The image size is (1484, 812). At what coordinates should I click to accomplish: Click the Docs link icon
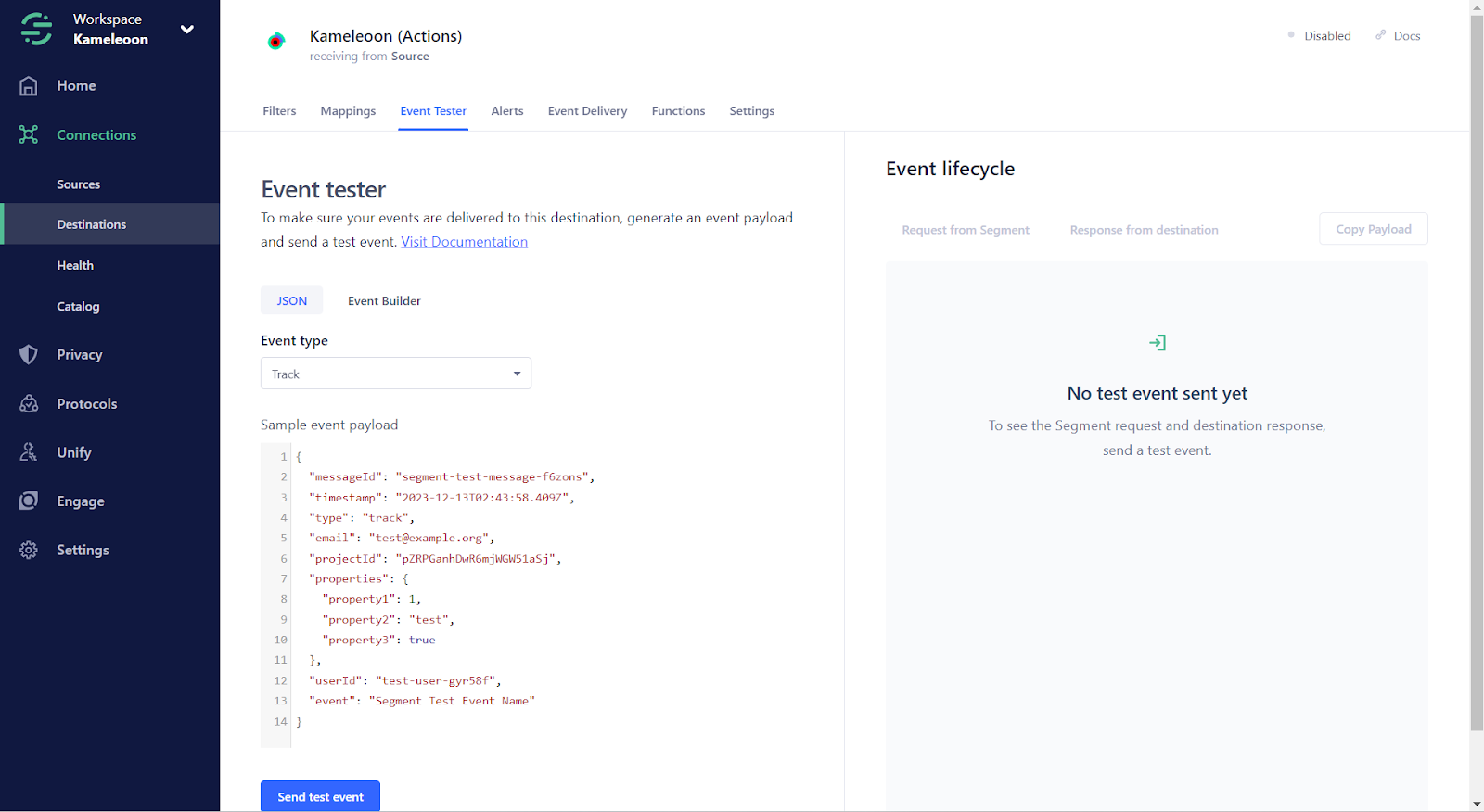click(1381, 35)
